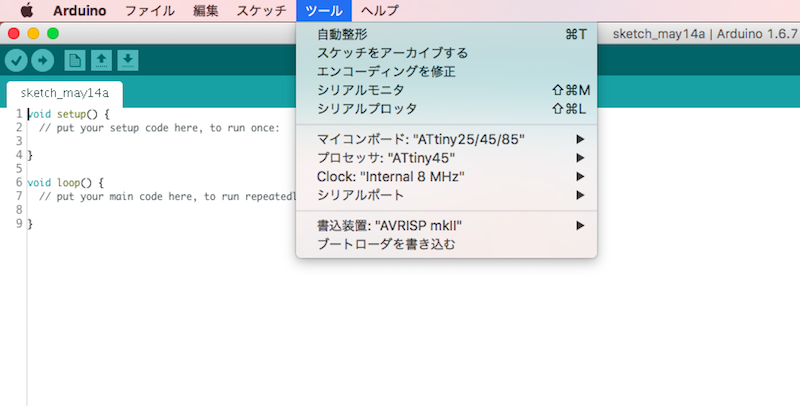Click the closing brace on line 9
The width and height of the screenshot is (800, 406).
[30, 224]
